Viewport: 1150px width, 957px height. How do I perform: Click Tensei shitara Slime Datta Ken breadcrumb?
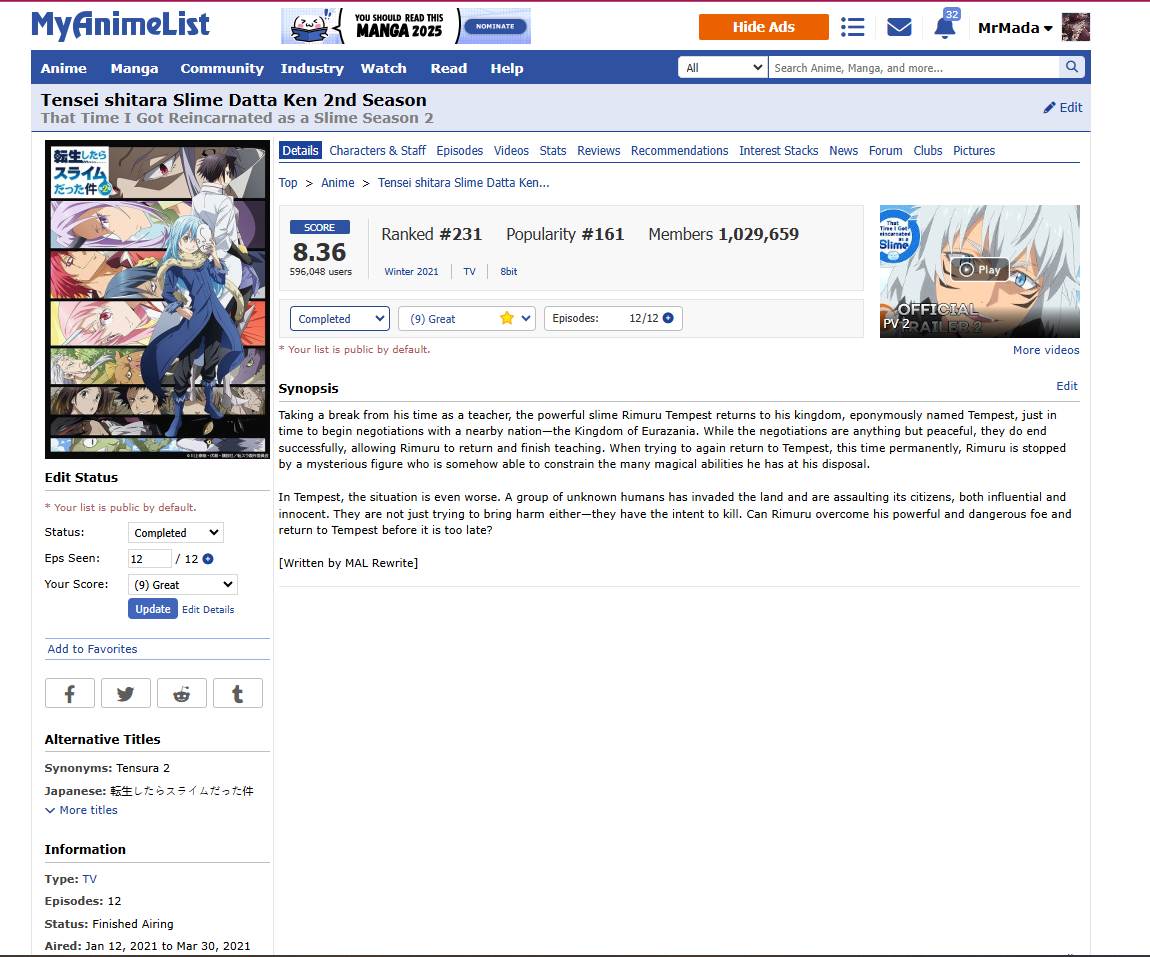464,183
